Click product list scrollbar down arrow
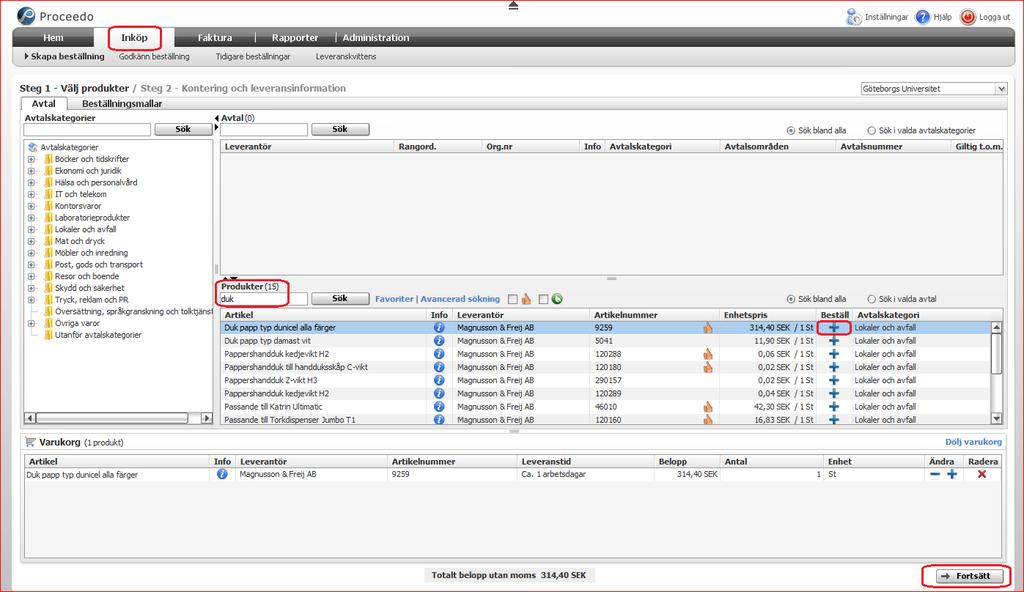The width and height of the screenshot is (1024, 592). pos(997,419)
